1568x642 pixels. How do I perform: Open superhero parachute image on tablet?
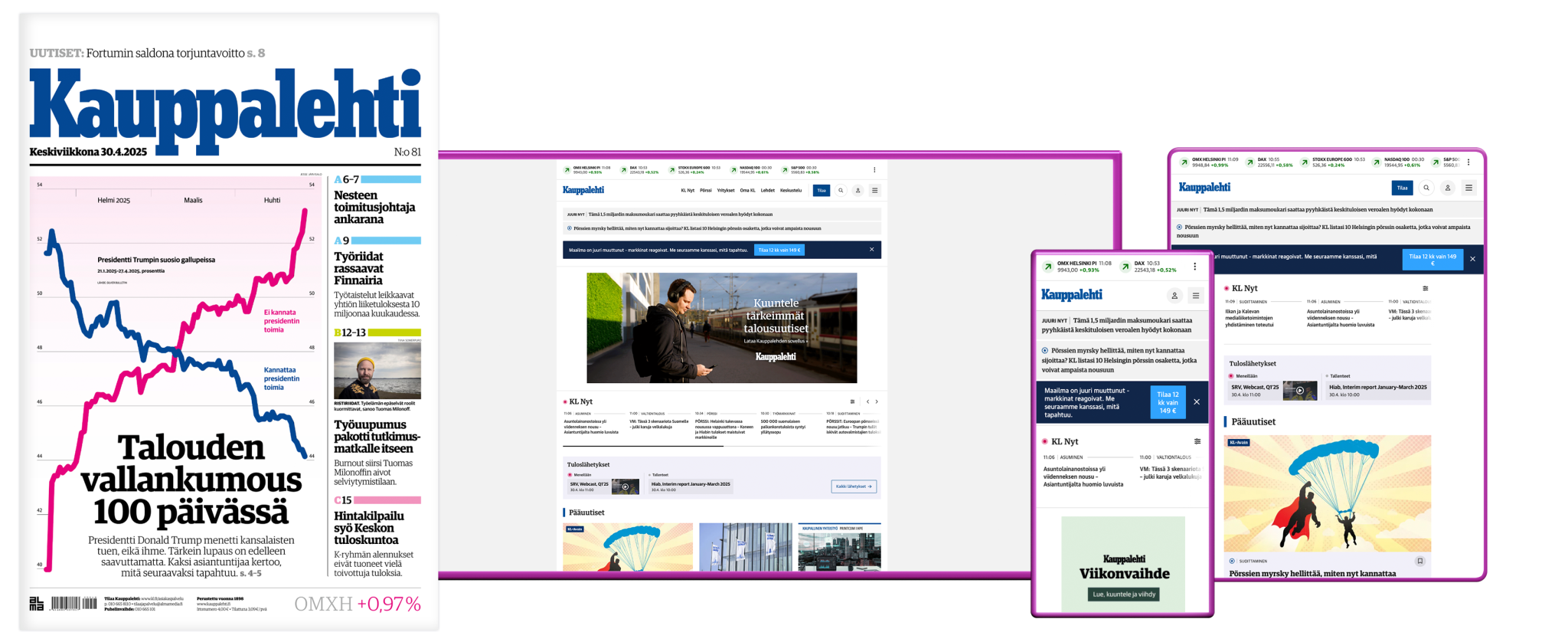tap(1328, 493)
